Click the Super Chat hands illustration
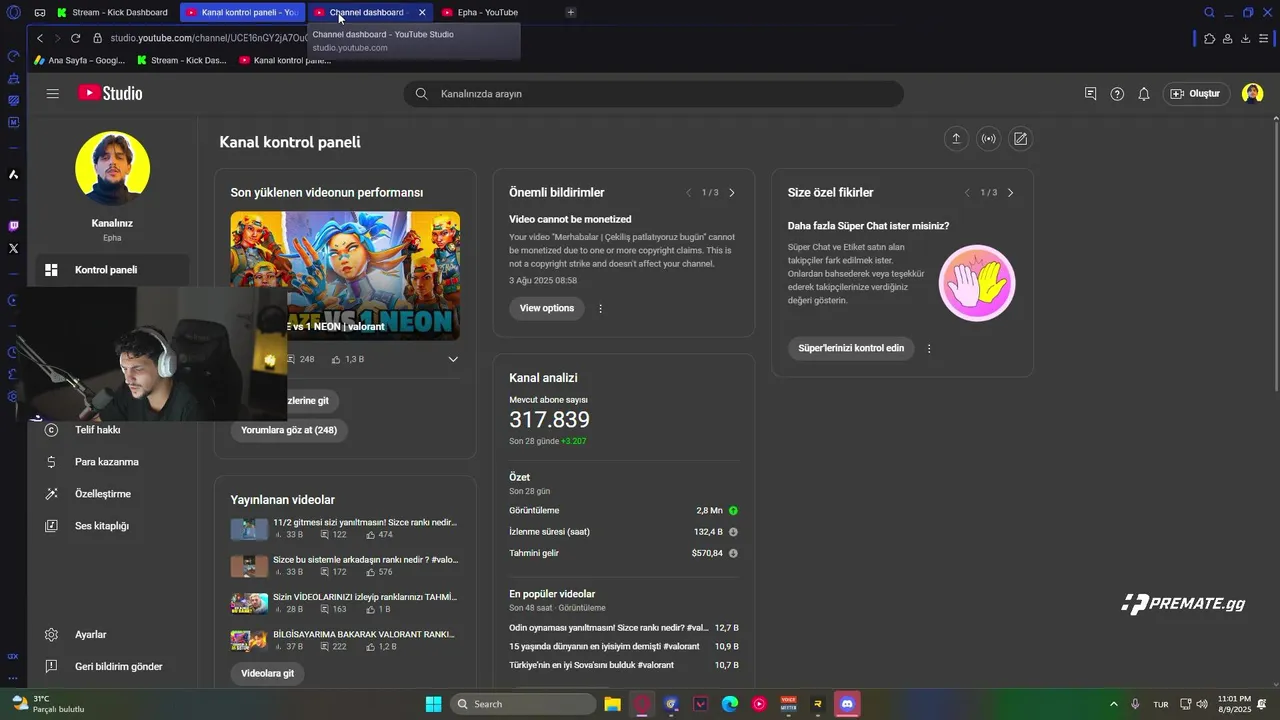Image resolution: width=1280 pixels, height=720 pixels. (x=977, y=283)
